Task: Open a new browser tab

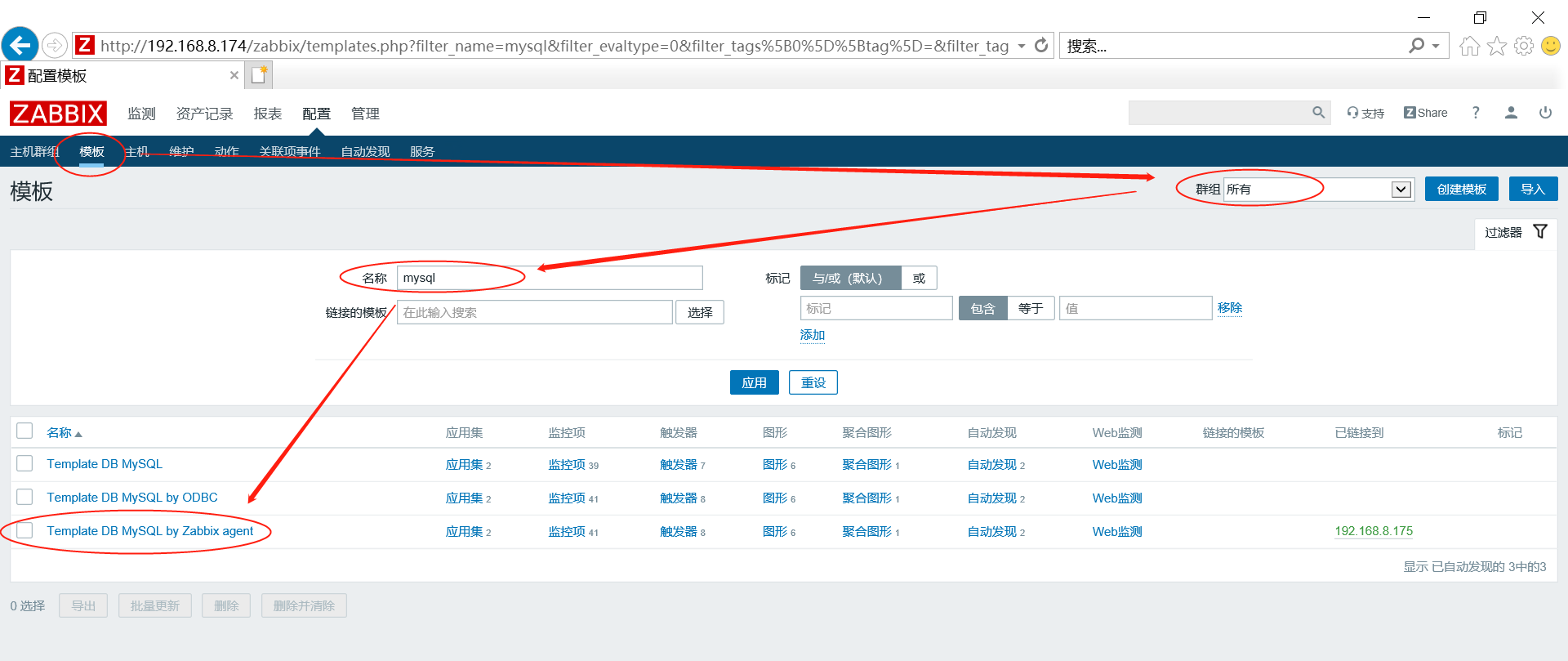Action: 260,75
